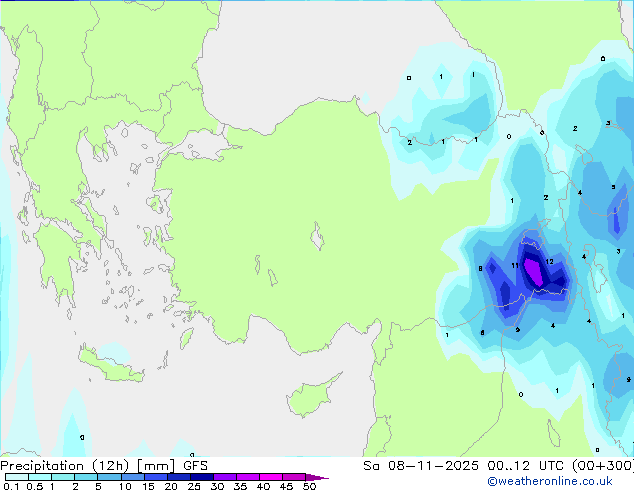Select the 40–45 mm bright pink swatch
Viewport: 634px width, 490px height.
271,477
